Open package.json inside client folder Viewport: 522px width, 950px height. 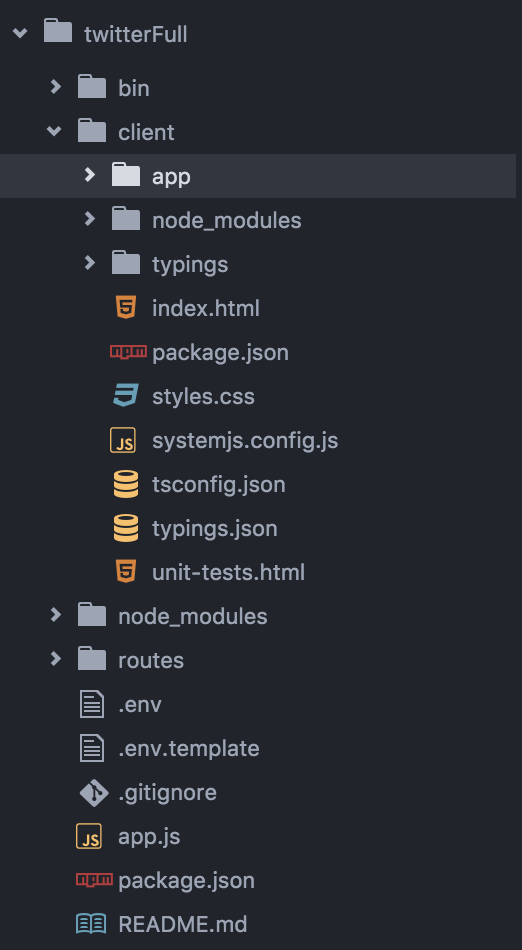pyautogui.click(x=220, y=353)
